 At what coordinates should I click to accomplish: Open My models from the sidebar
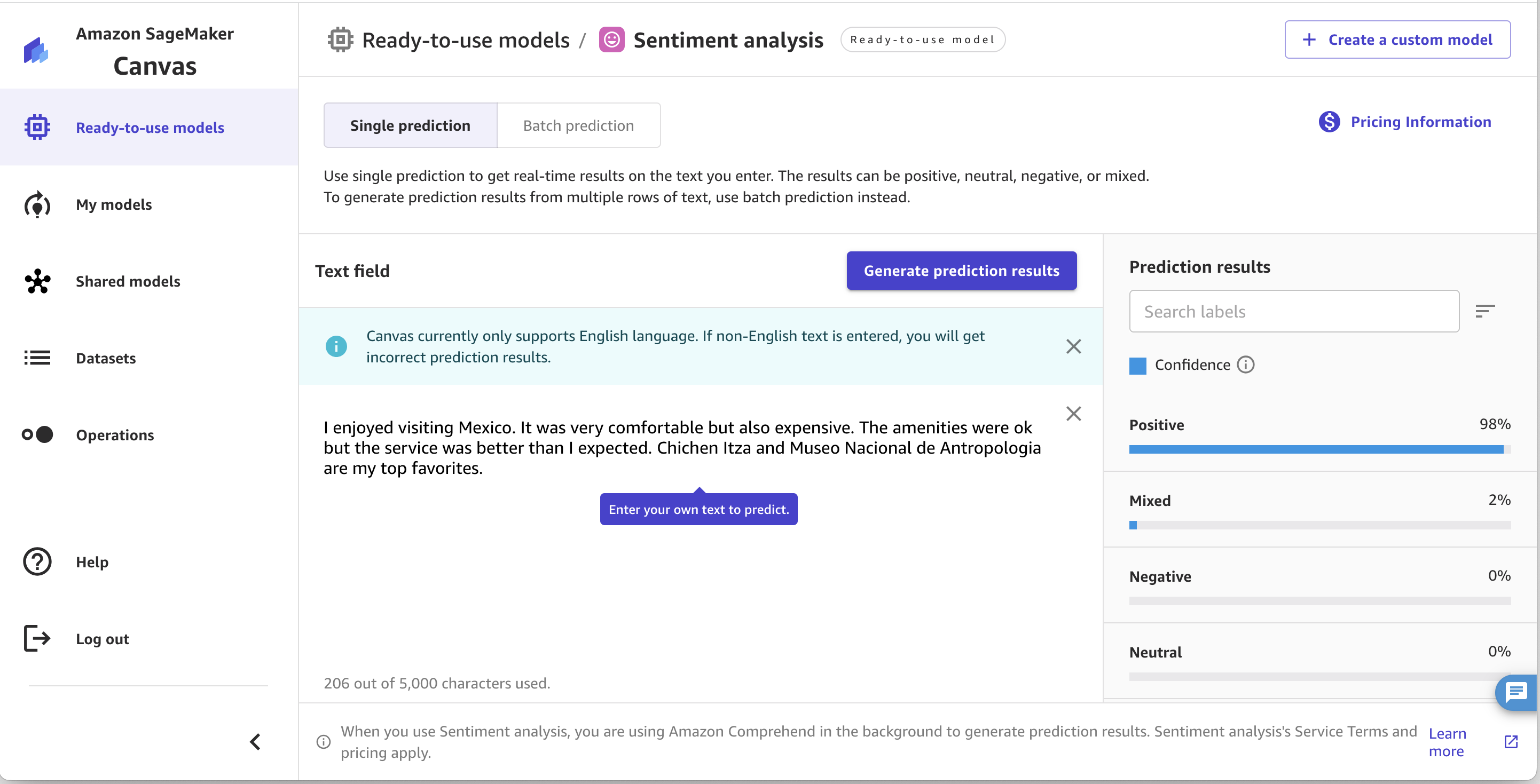(x=114, y=204)
